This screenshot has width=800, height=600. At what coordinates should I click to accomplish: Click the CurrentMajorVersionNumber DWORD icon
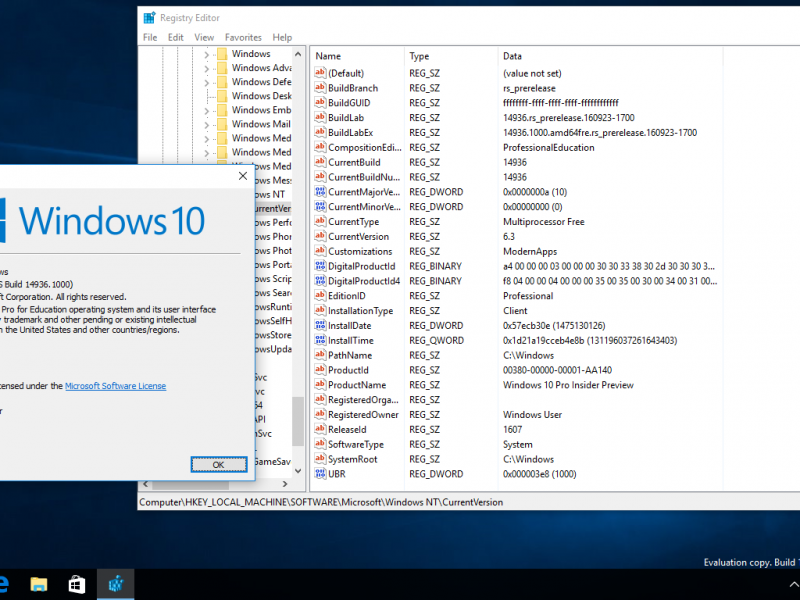pos(320,192)
